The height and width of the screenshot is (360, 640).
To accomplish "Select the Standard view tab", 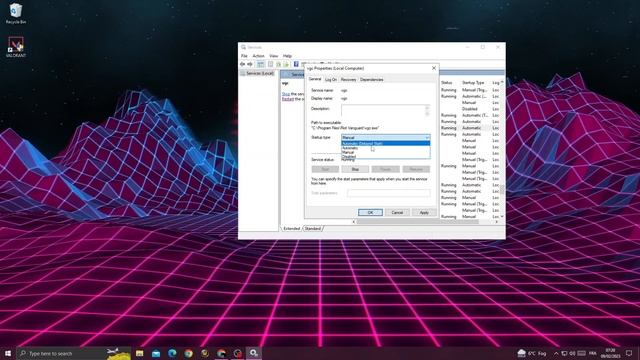I will pyautogui.click(x=313, y=229).
